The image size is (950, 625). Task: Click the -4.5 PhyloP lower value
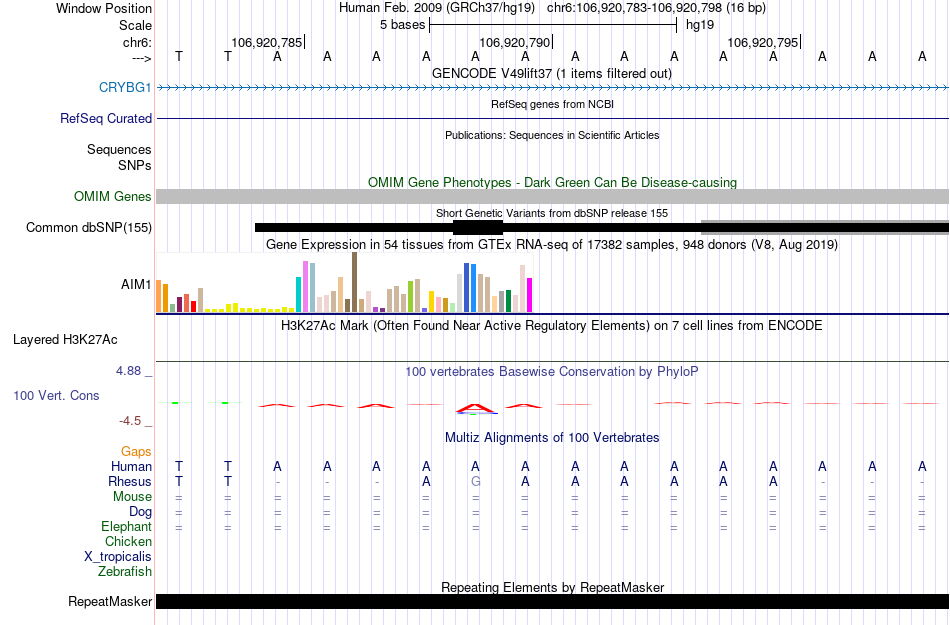(130, 420)
